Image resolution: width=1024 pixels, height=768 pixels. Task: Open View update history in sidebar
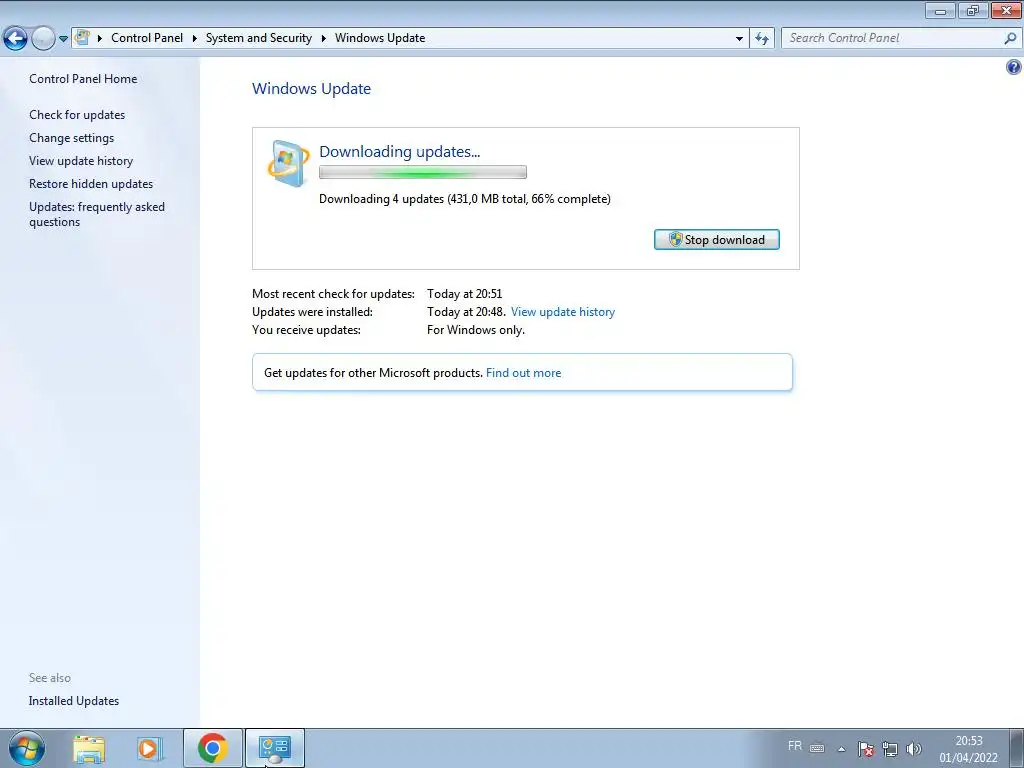(81, 161)
